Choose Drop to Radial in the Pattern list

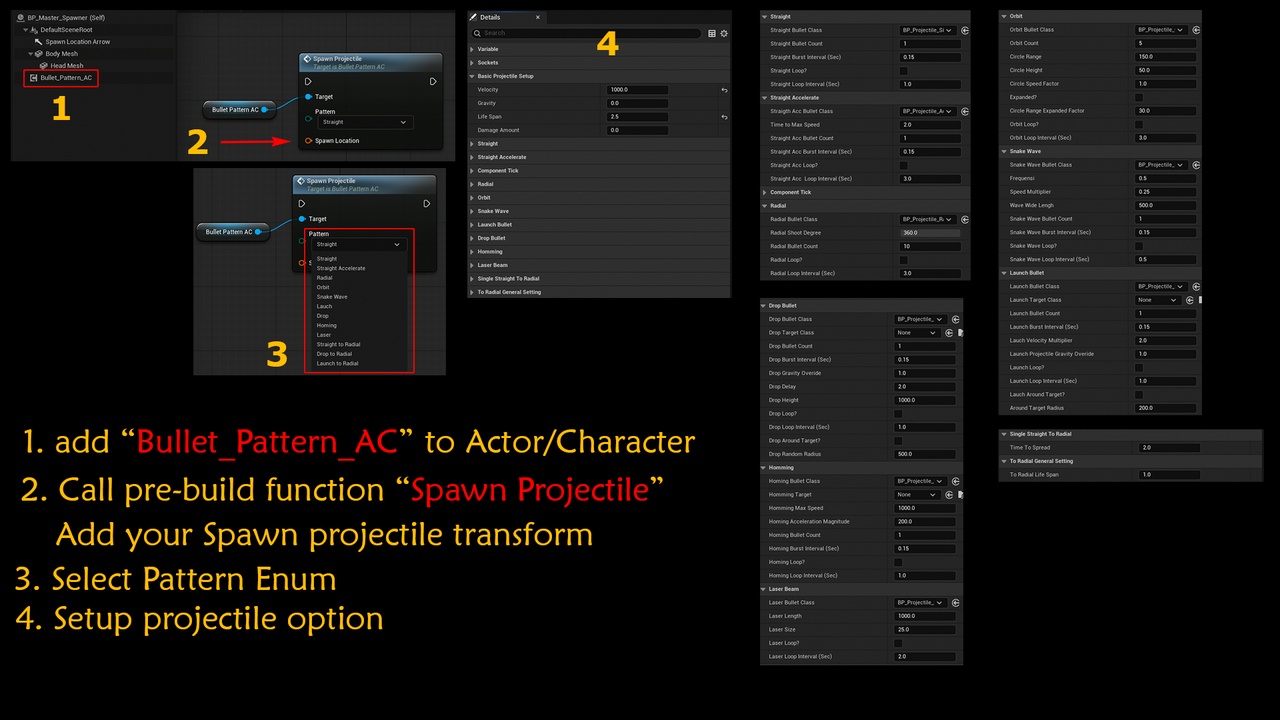point(334,354)
